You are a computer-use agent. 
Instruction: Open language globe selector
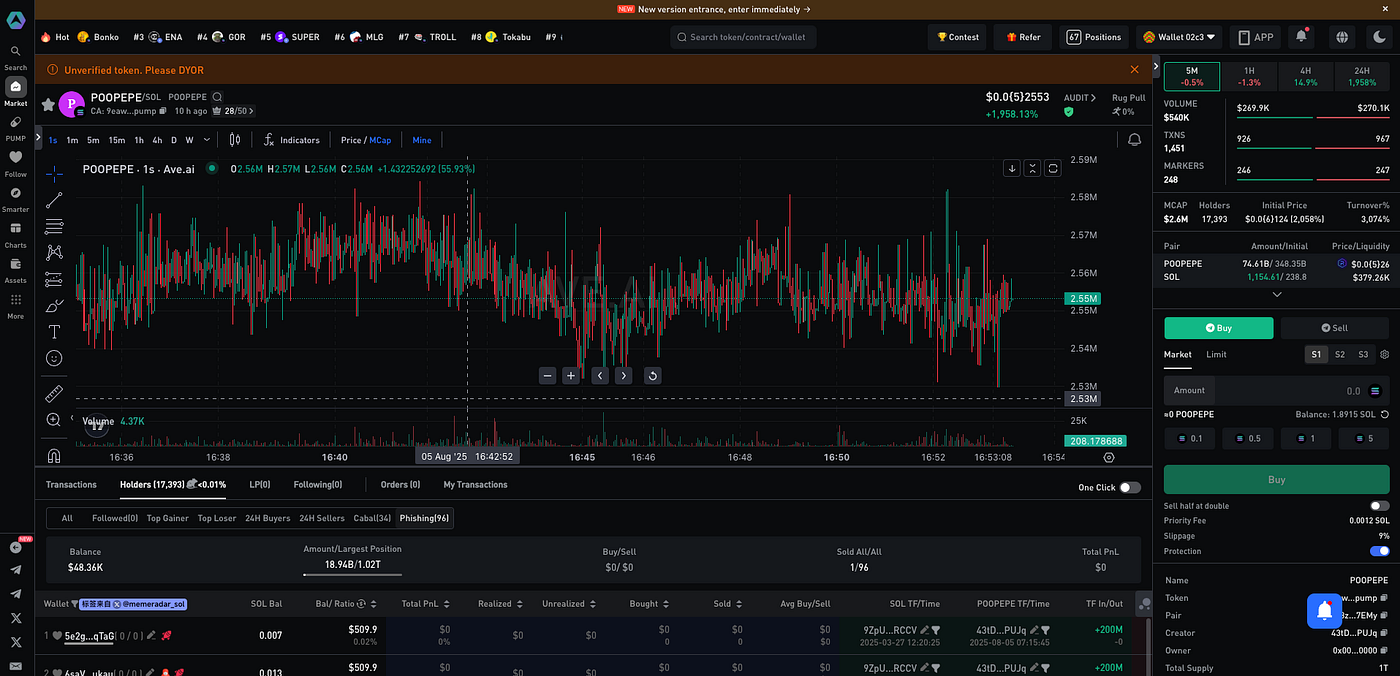coord(1342,37)
